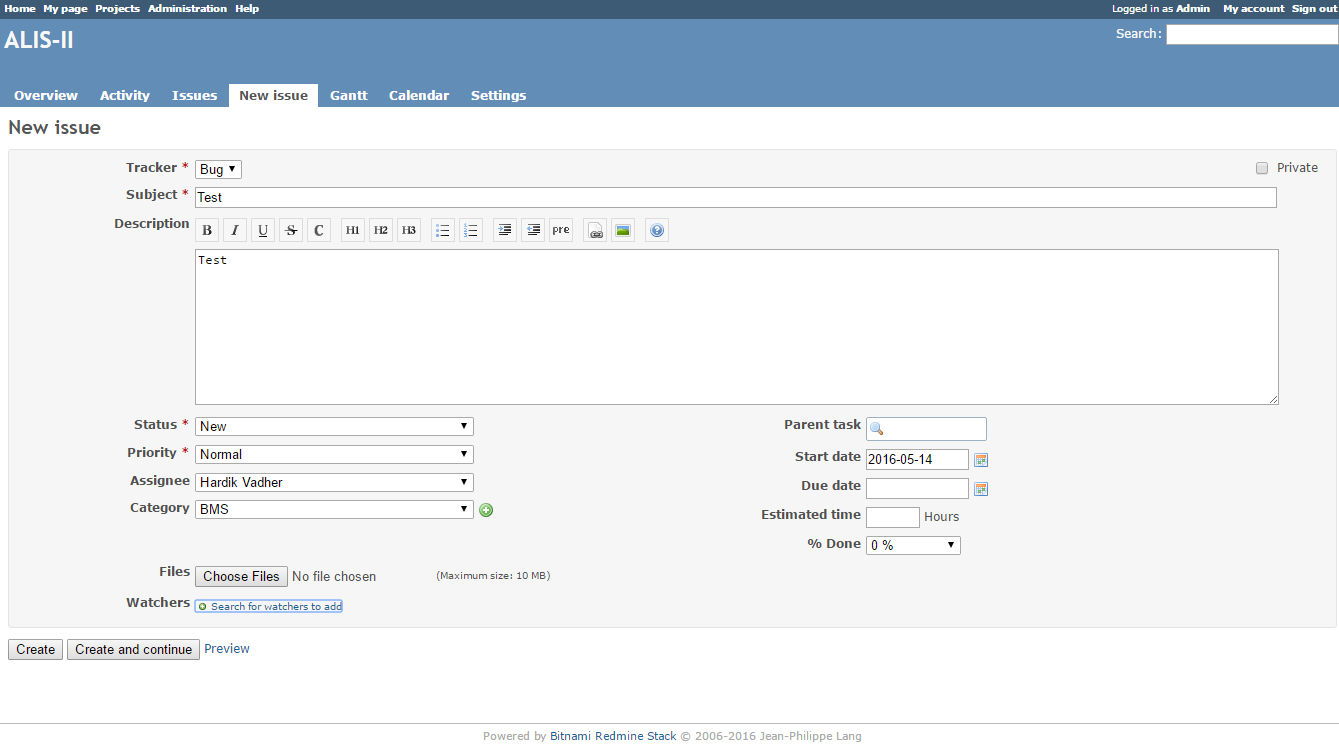The width and height of the screenshot is (1339, 747).
Task: Open the Bitnami Redmine Stack footer link
Action: [x=613, y=736]
